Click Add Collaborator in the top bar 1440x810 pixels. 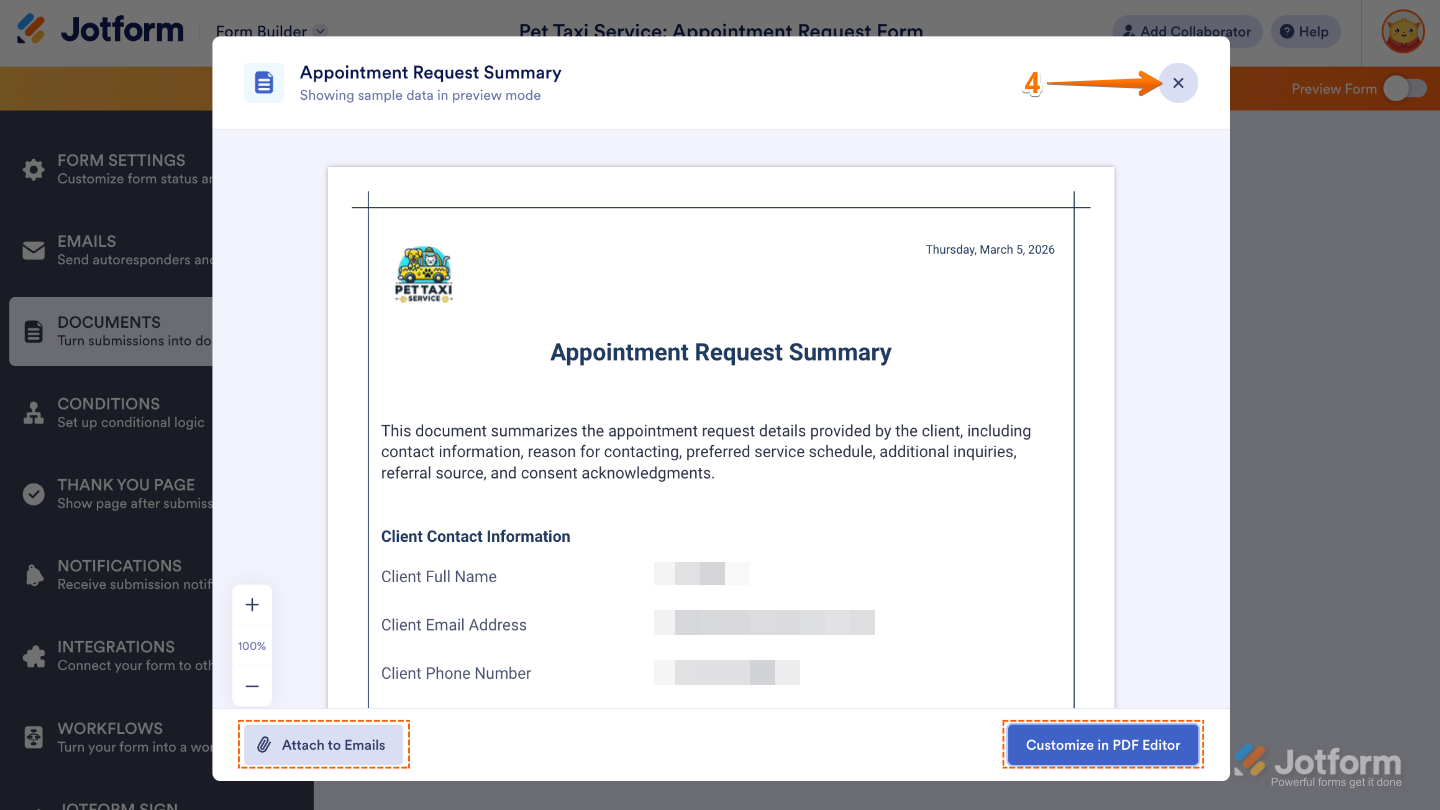click(1186, 31)
